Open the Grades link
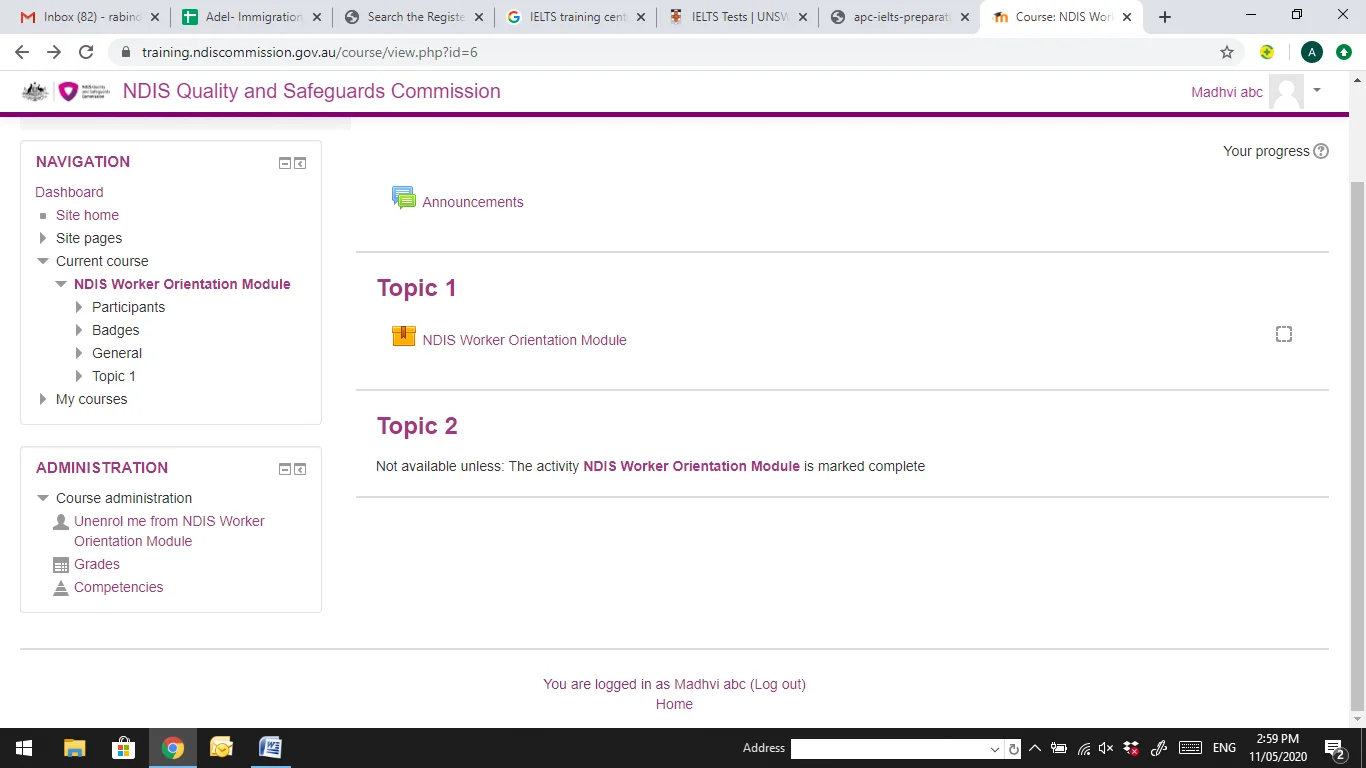The width and height of the screenshot is (1366, 768). (x=97, y=564)
